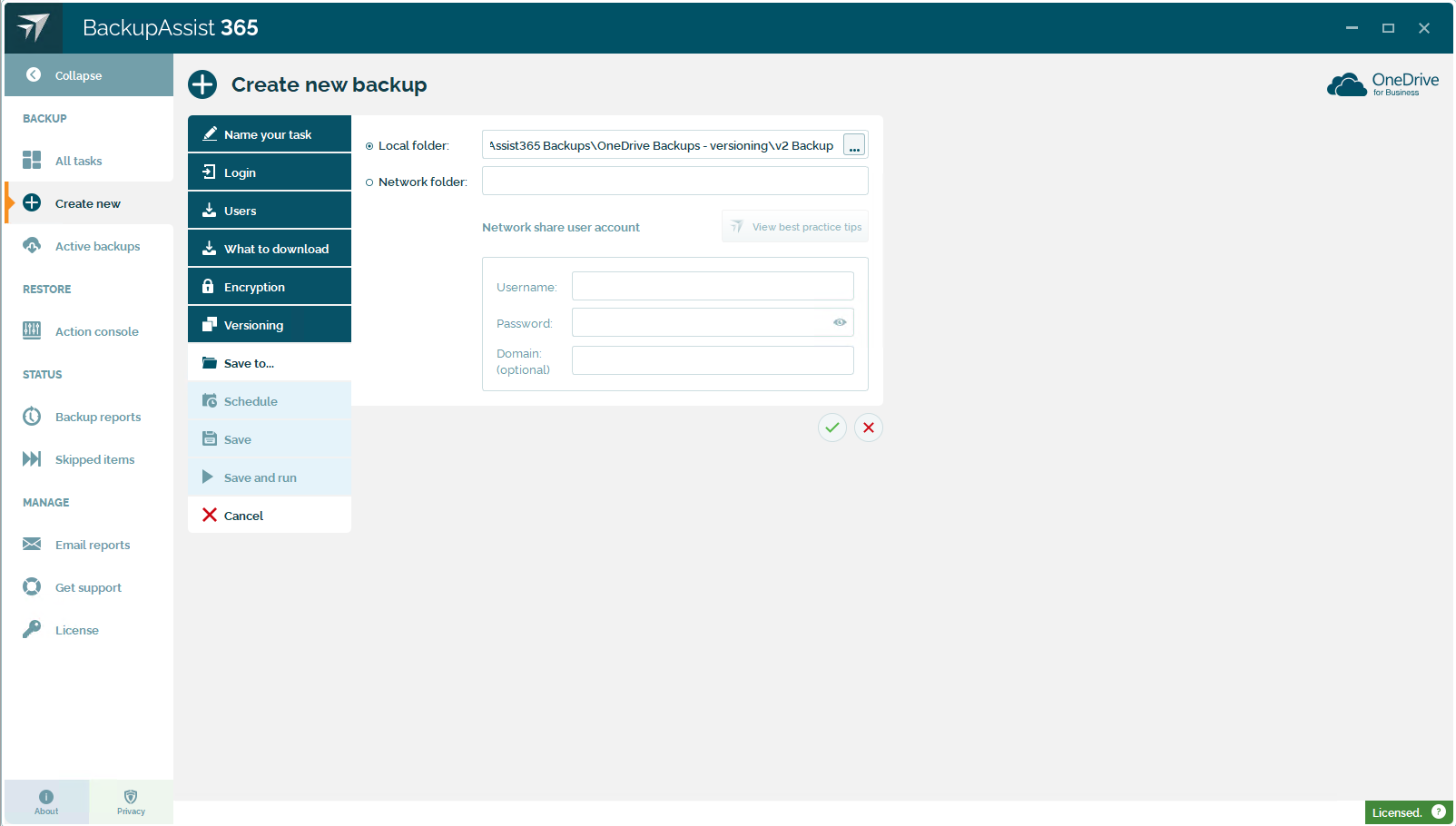Browse for local folder with ellipsis button
This screenshot has height=826, width=1456.
pyautogui.click(x=854, y=145)
